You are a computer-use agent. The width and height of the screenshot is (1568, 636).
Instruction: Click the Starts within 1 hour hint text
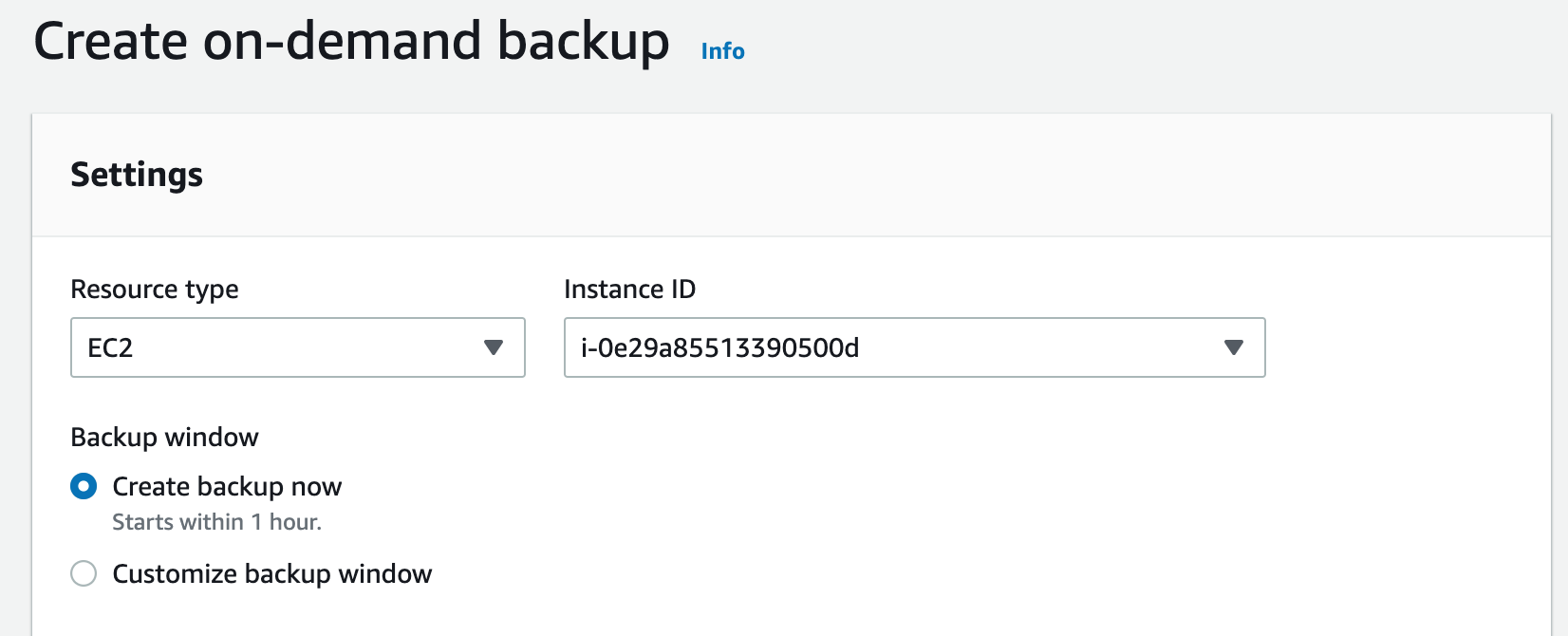pyautogui.click(x=216, y=522)
